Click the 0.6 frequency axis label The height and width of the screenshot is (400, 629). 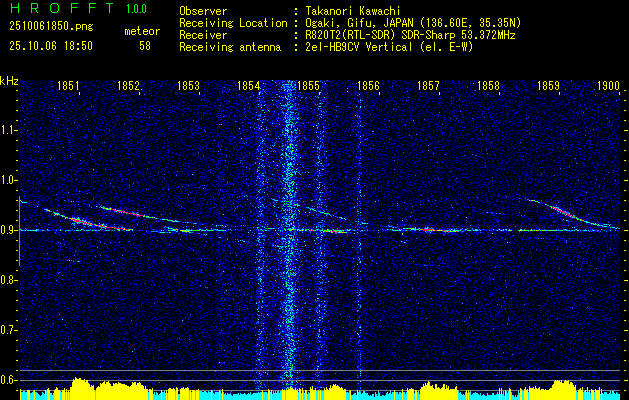(9, 379)
